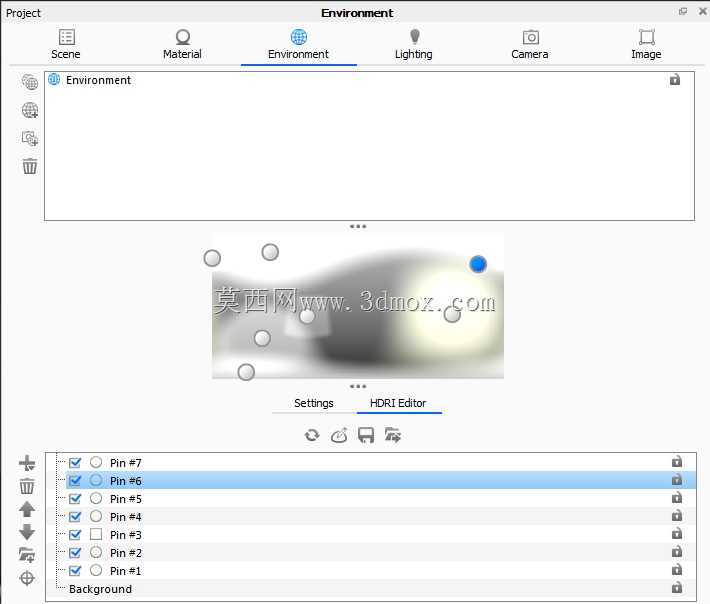Select the Pin #1 row label

[x=125, y=571]
